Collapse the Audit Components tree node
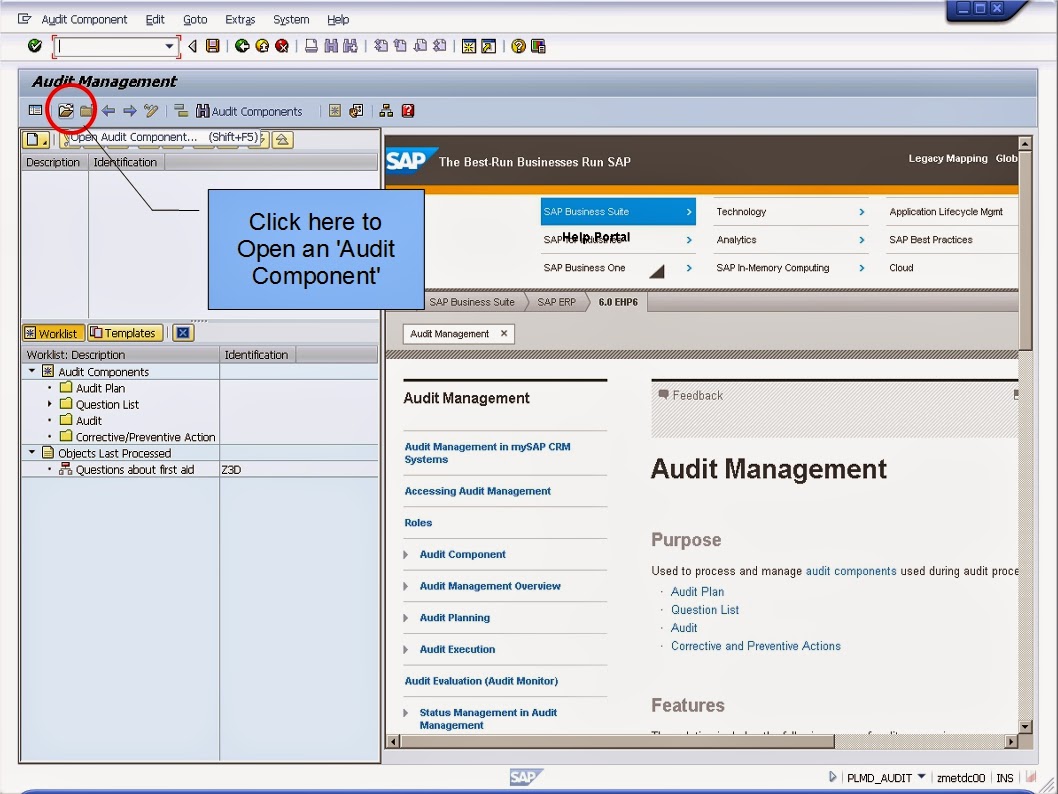 32,371
